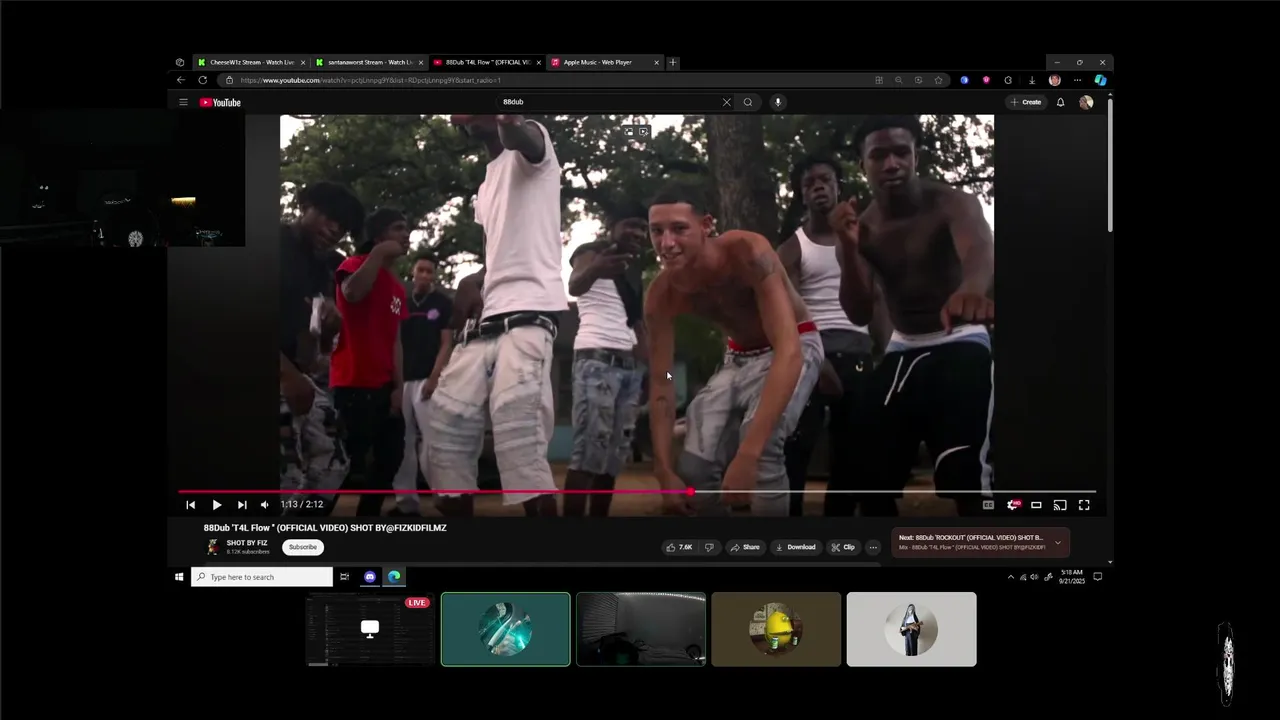Add page to favorites star
1280x720 pixels.
tap(938, 80)
